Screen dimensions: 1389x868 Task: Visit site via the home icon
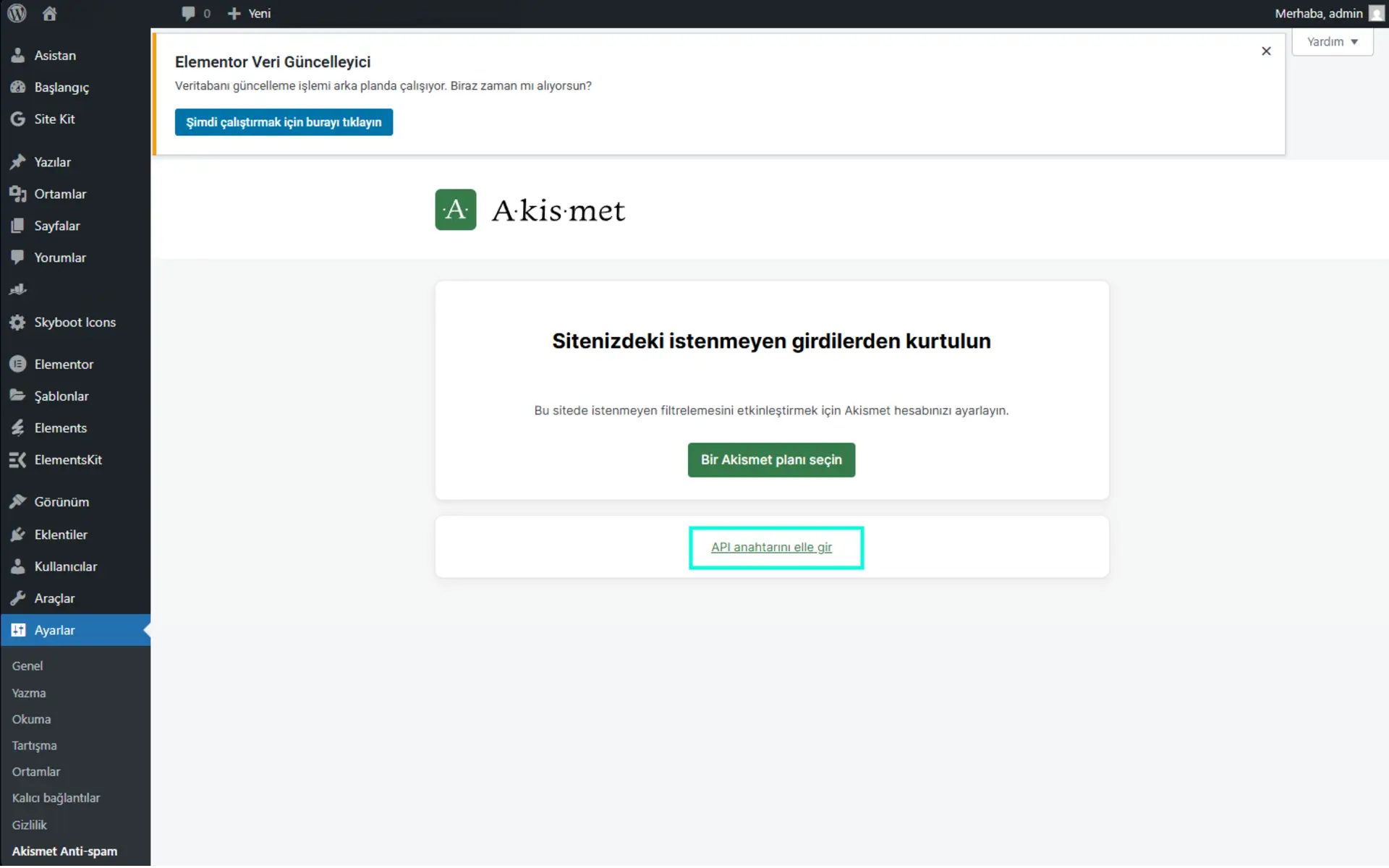[49, 13]
